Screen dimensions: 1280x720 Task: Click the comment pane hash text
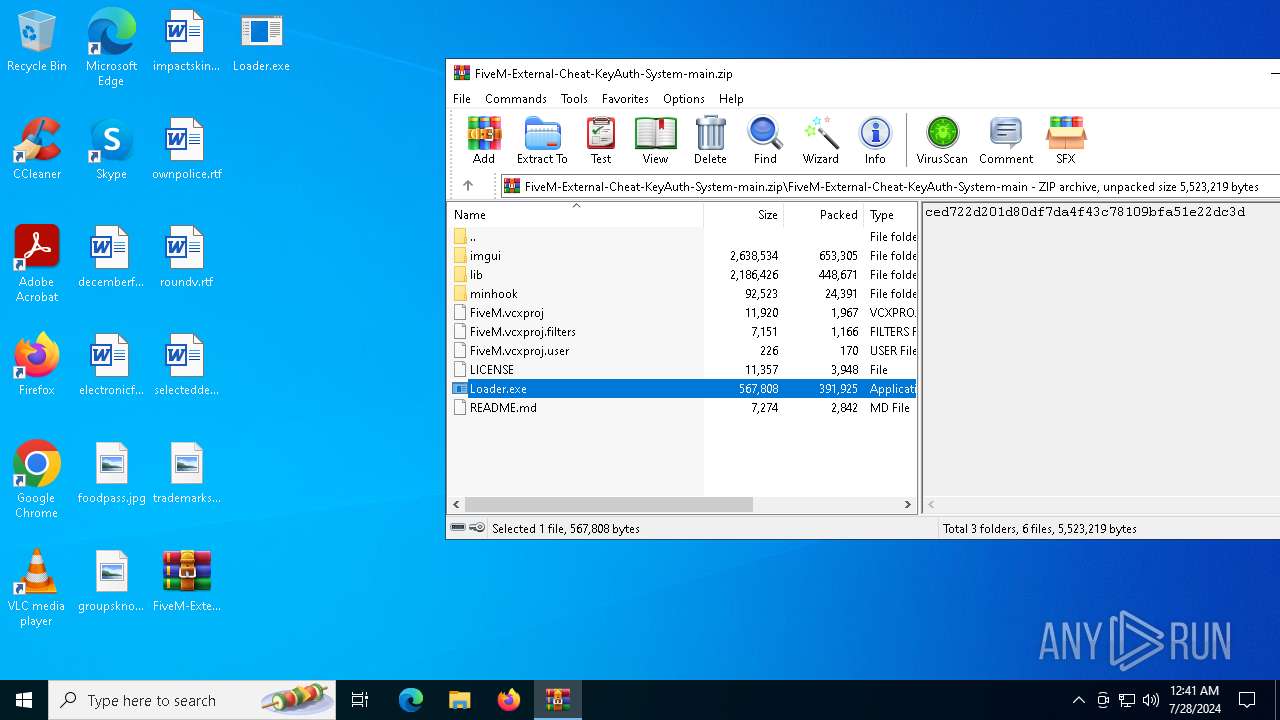(x=1085, y=212)
